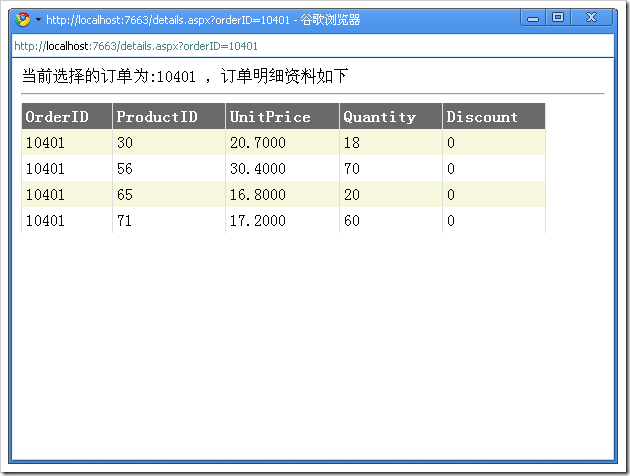Click the heading text mentioning order 10401

(x=184, y=76)
